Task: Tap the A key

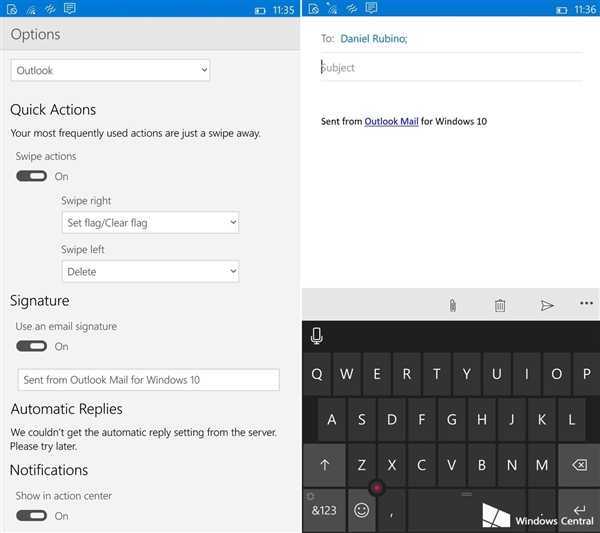Action: [332, 420]
